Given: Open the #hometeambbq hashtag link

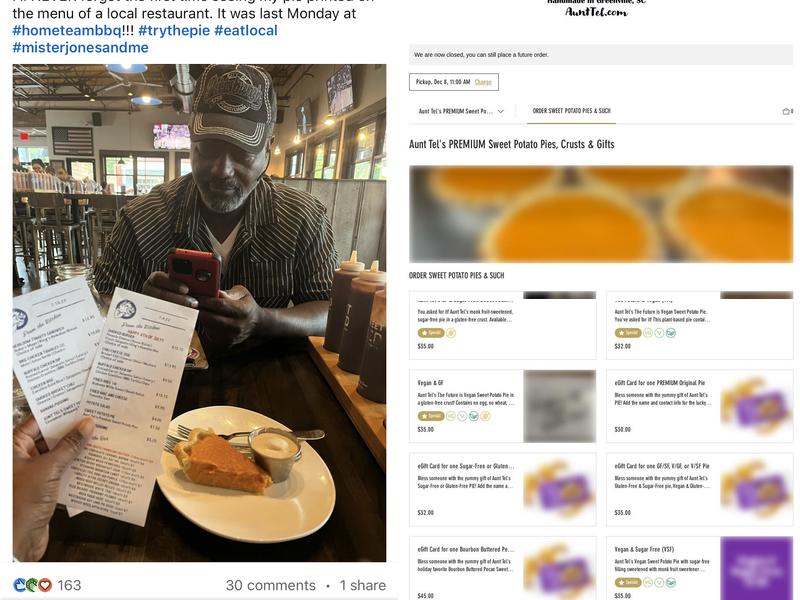Looking at the screenshot, I should [67, 30].
